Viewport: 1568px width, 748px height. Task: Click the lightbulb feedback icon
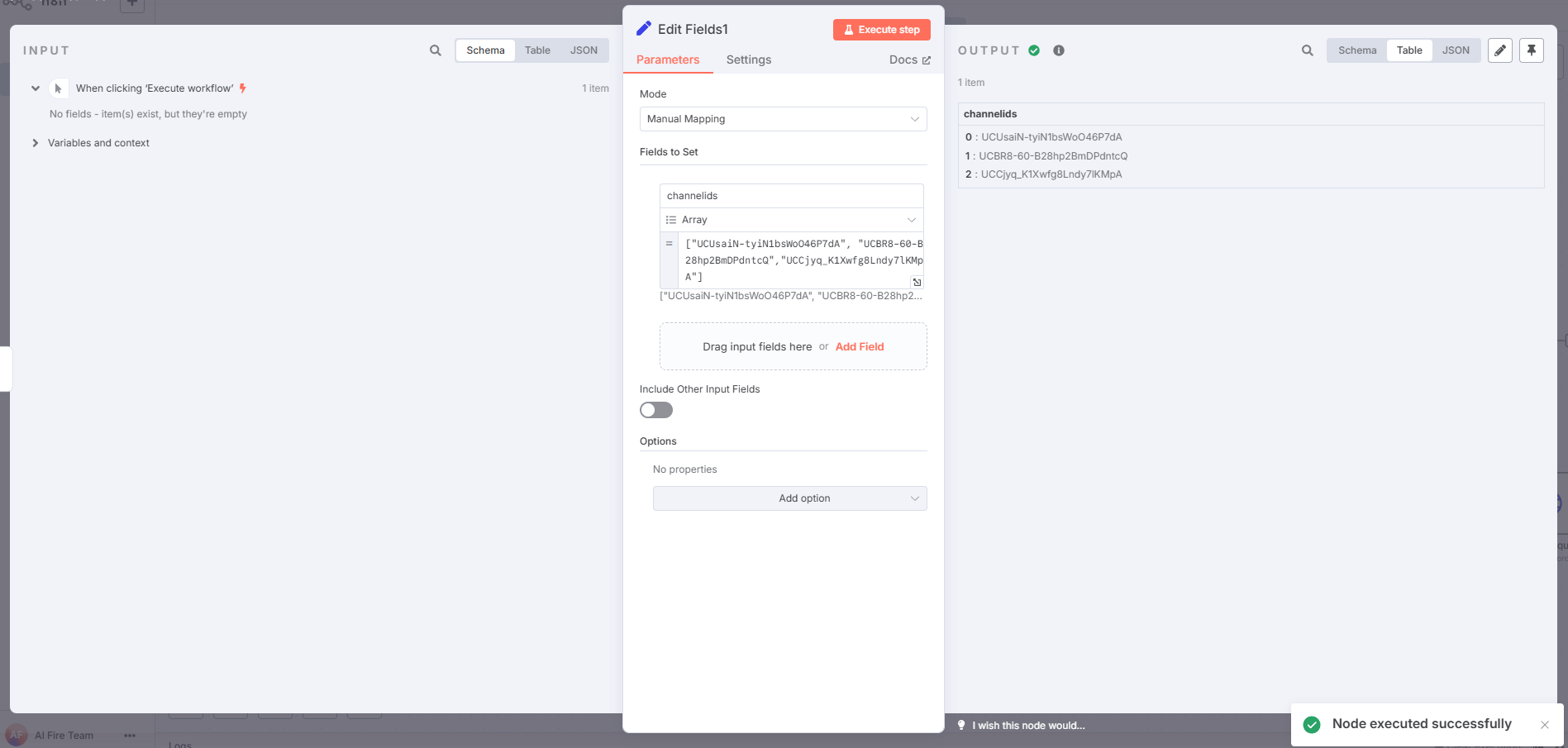(961, 726)
